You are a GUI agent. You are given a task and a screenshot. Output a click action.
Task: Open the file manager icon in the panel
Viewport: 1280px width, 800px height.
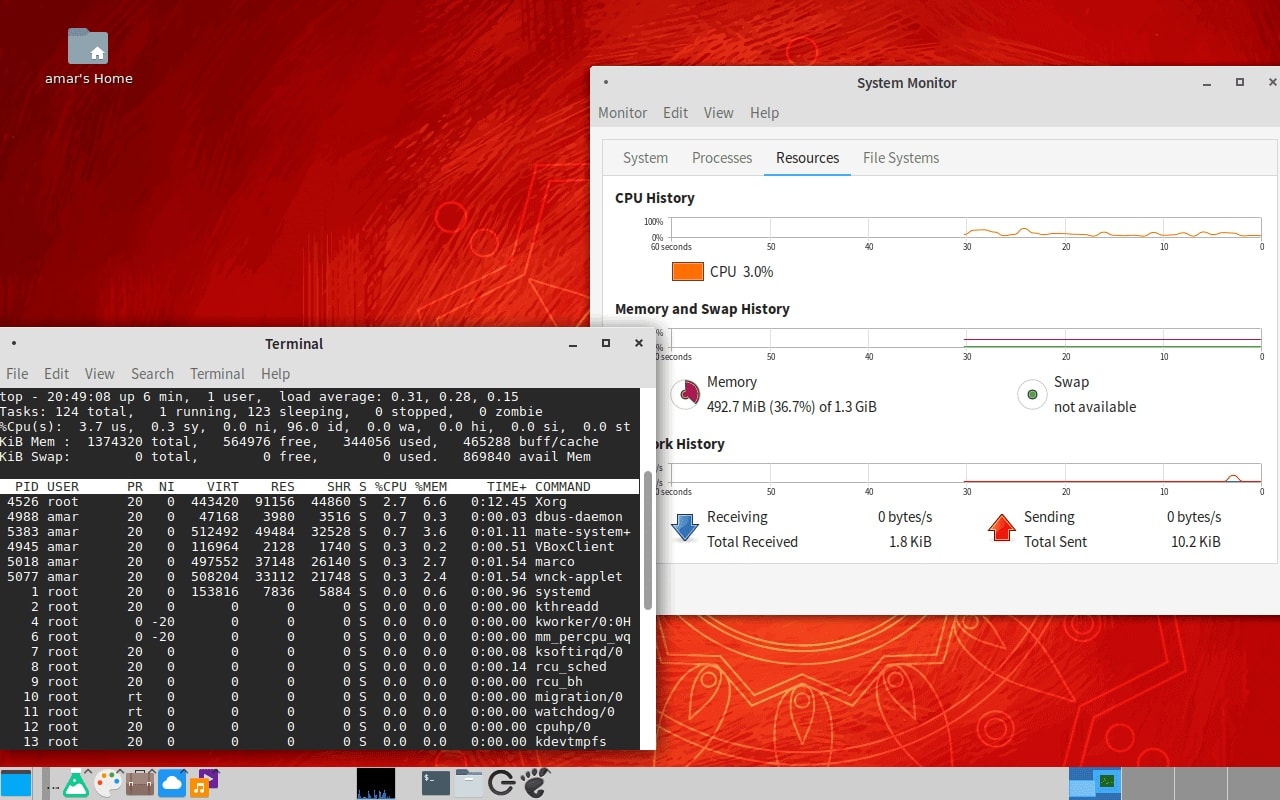pos(469,783)
